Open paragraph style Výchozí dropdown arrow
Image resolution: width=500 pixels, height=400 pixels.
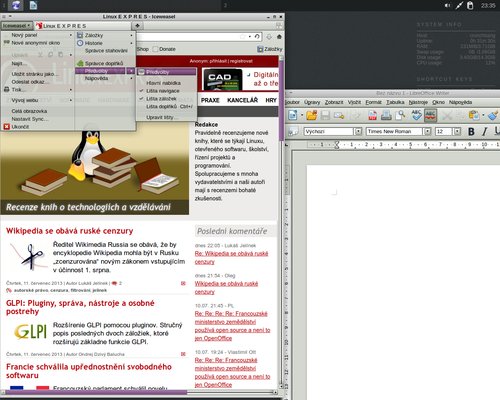pos(358,132)
